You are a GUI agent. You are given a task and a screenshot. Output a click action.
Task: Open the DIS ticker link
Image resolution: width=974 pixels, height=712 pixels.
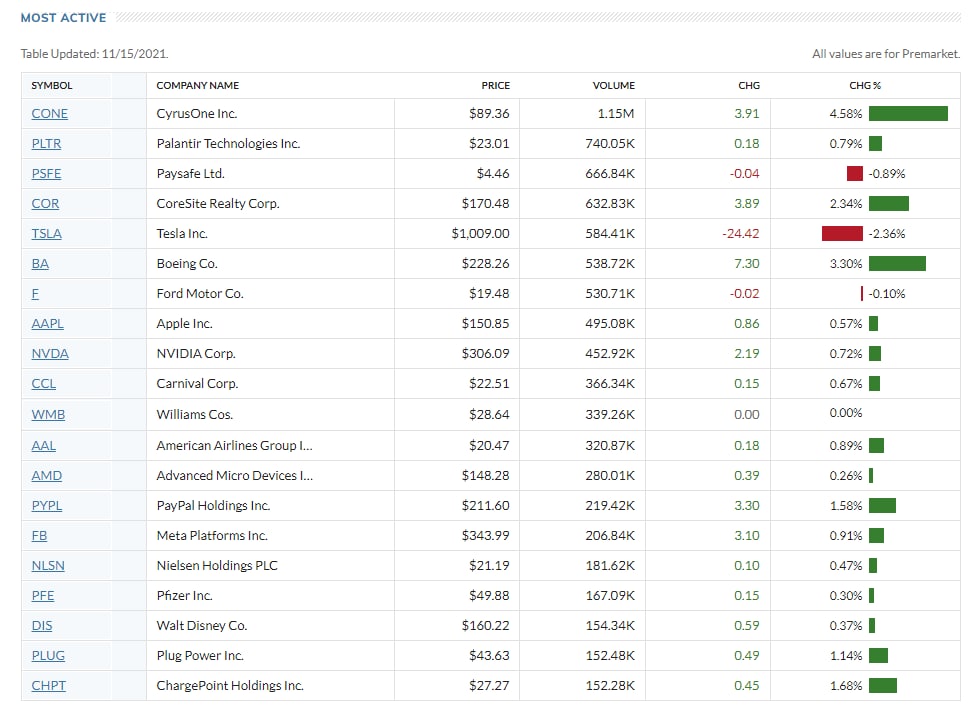[42, 626]
